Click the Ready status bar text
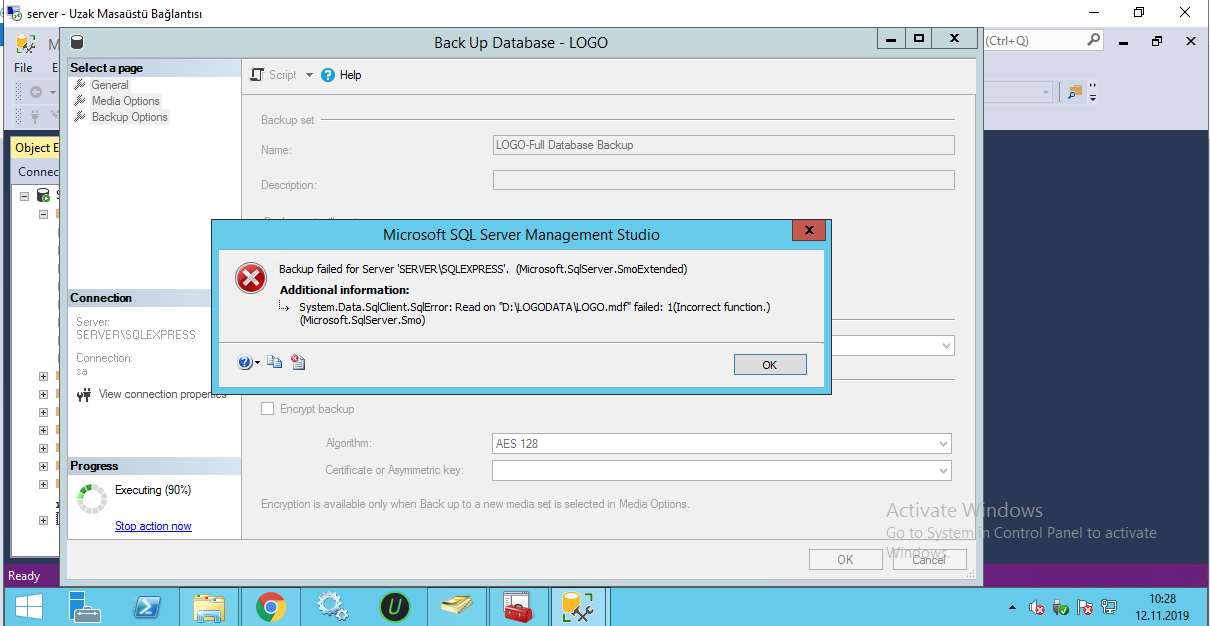Screen dimensions: 1210x626 pos(24,576)
